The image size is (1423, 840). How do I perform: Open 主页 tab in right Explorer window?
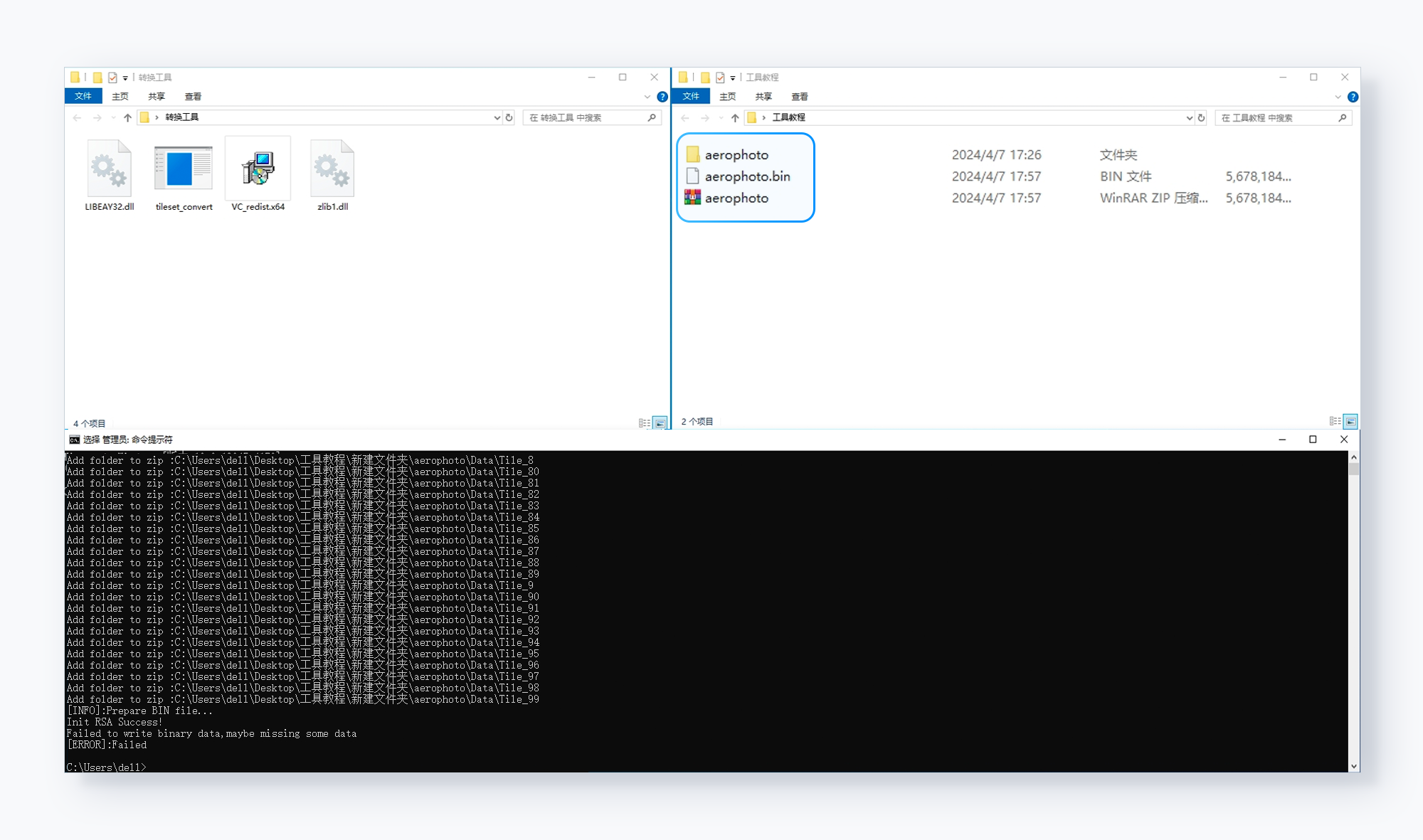728,96
